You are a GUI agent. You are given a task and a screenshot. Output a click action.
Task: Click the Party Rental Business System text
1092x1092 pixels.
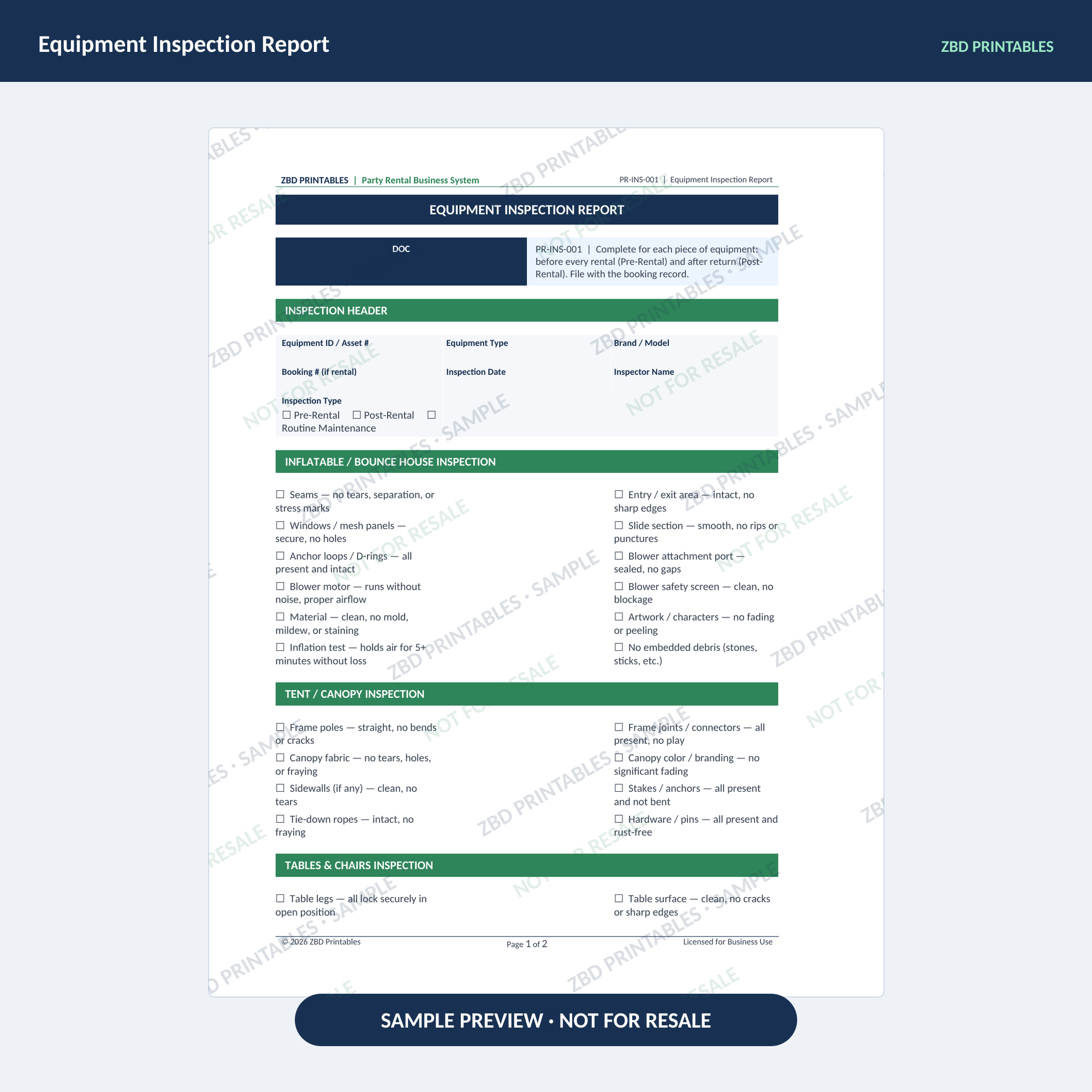420,180
